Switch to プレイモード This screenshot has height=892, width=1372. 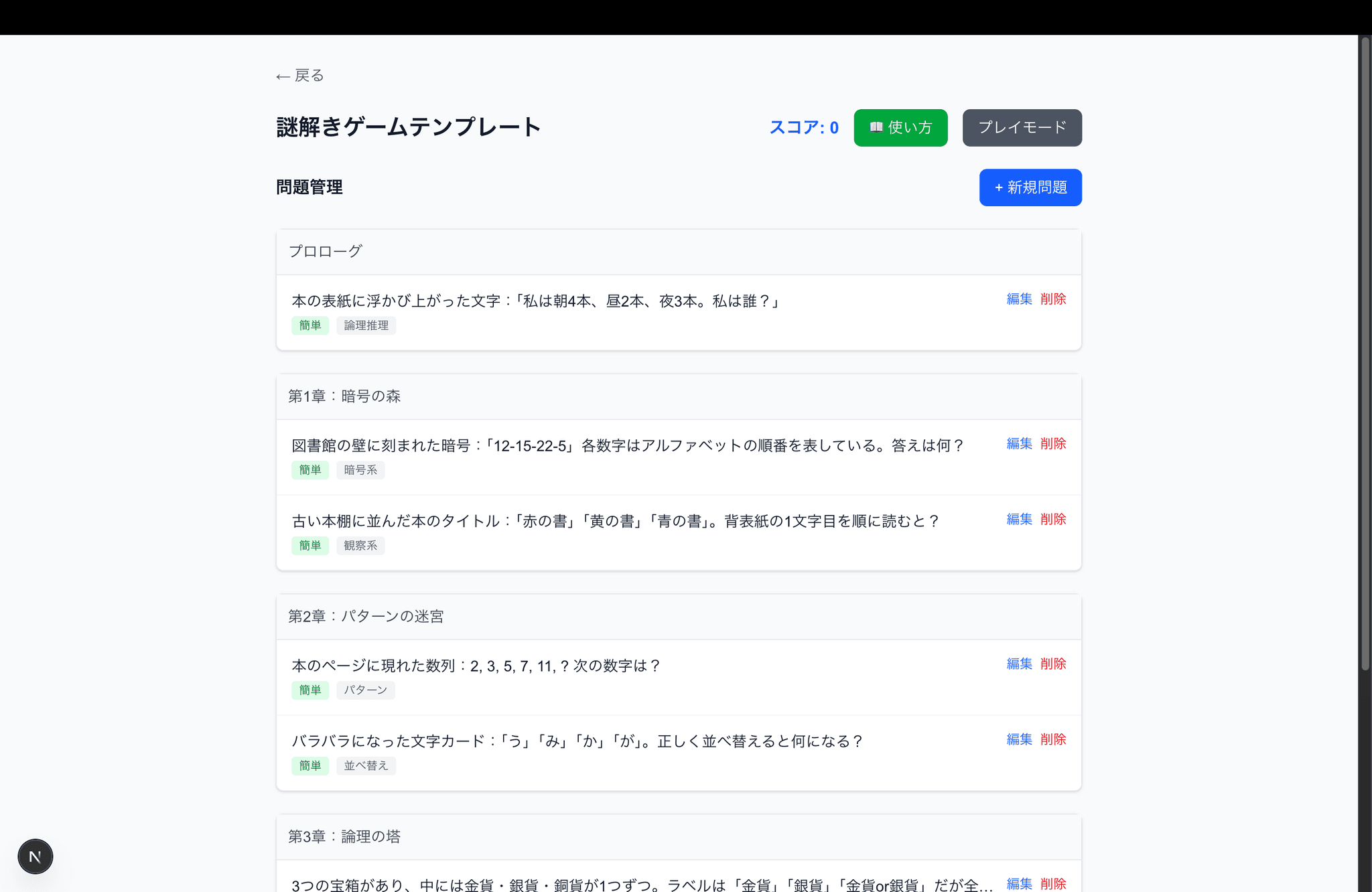(x=1021, y=127)
